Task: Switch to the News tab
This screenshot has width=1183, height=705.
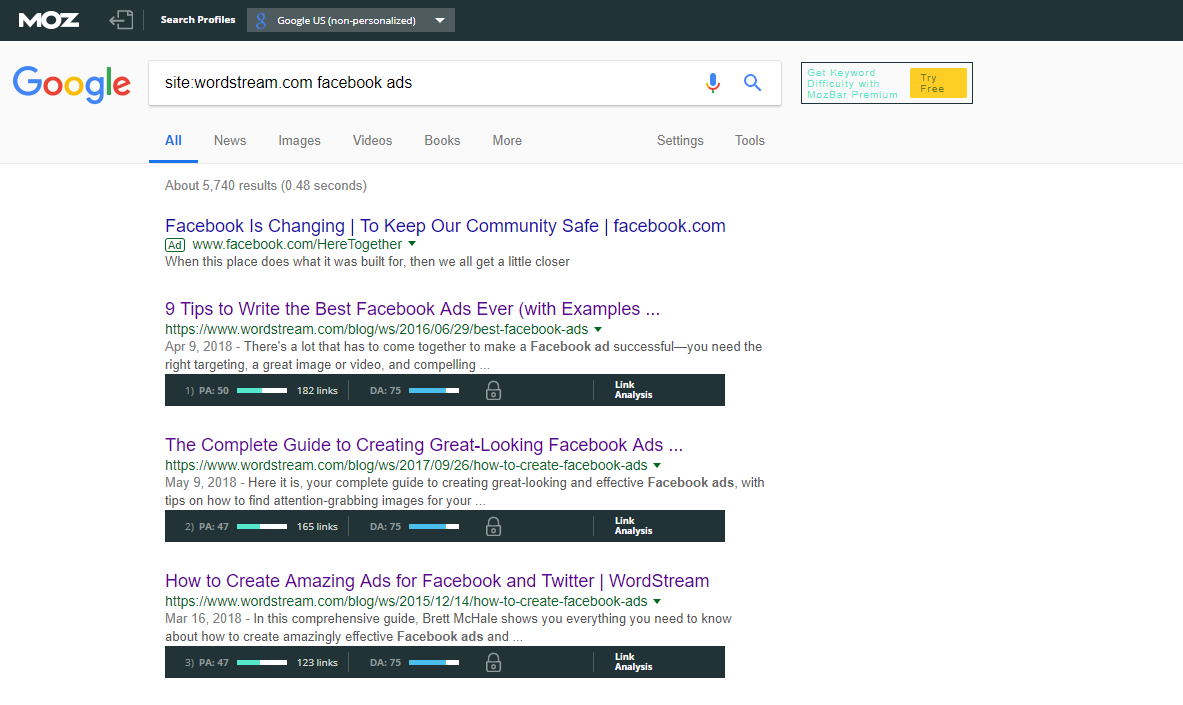Action: (230, 141)
